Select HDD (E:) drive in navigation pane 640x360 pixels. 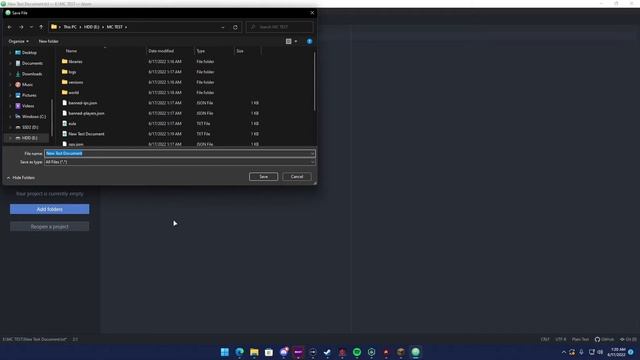(x=29, y=138)
